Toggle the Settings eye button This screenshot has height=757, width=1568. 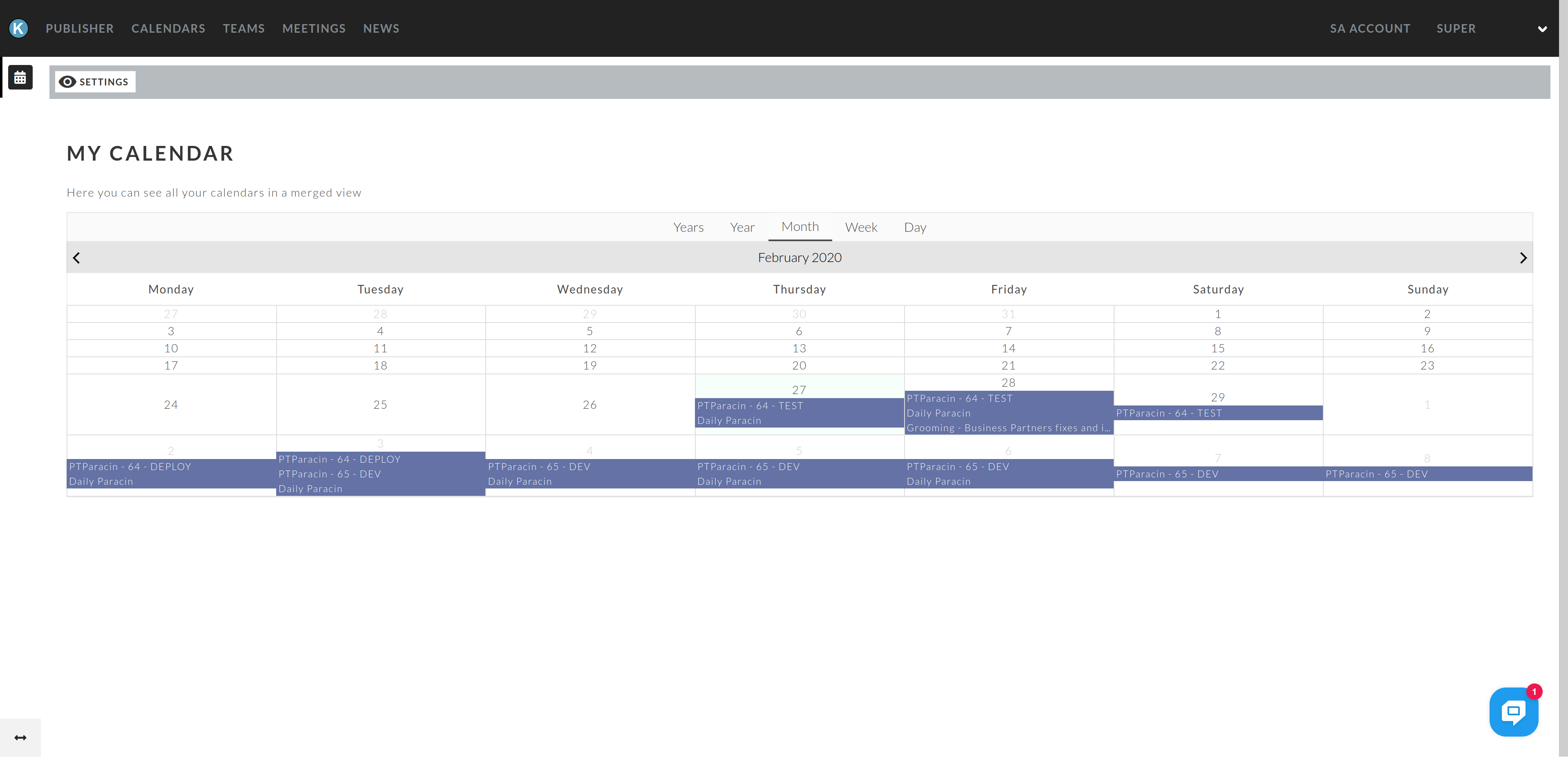point(95,82)
